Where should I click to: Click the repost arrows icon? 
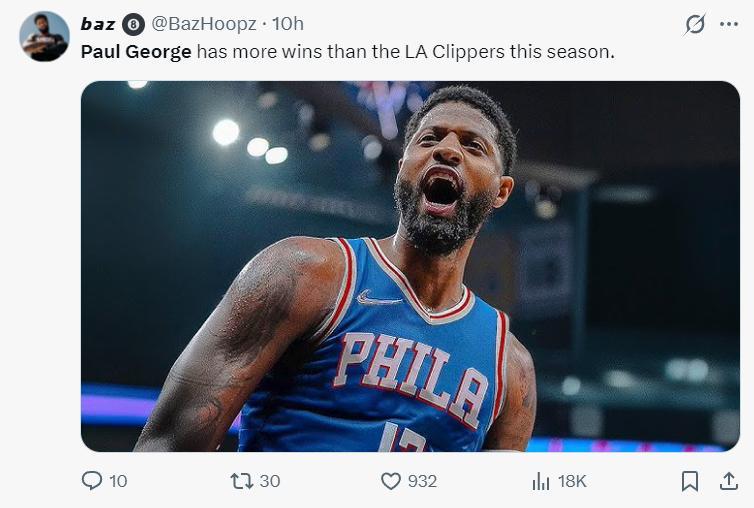(241, 481)
